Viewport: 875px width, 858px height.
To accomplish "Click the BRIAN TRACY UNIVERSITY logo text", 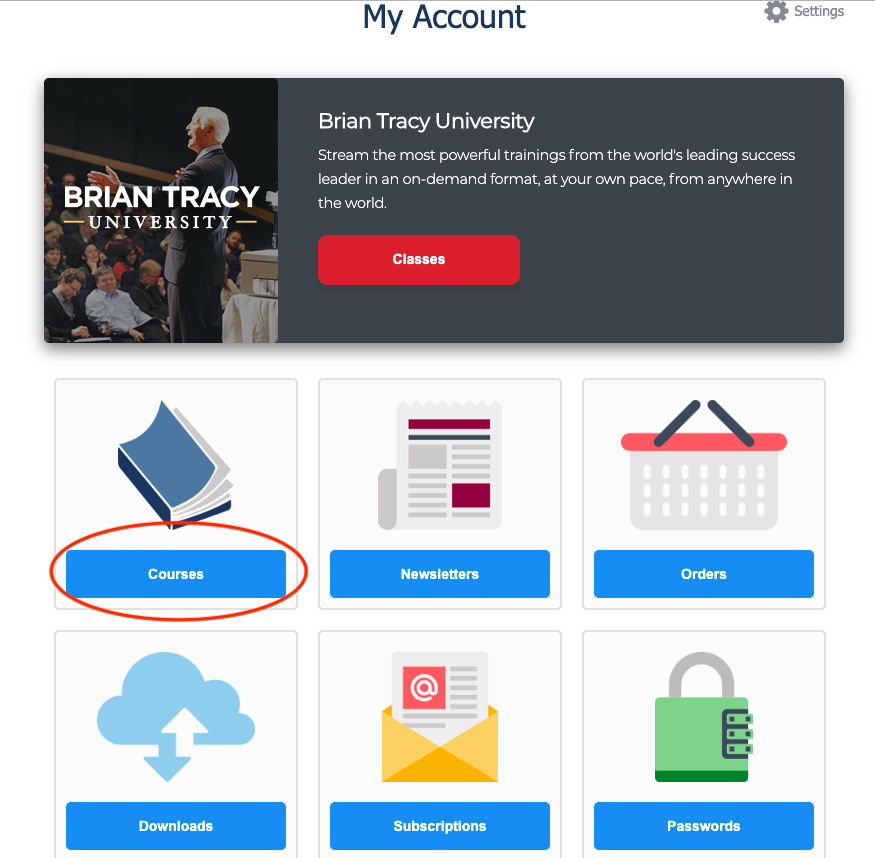I will click(x=161, y=207).
